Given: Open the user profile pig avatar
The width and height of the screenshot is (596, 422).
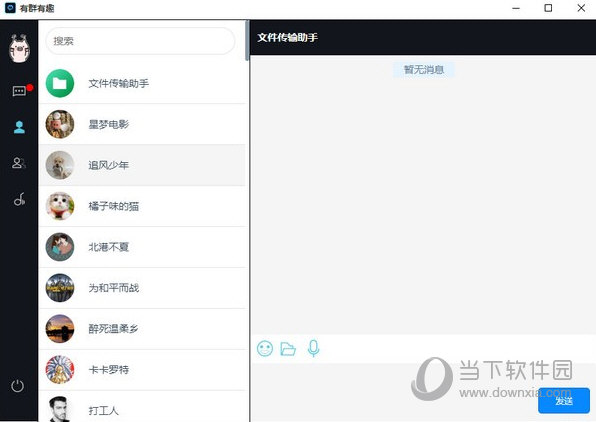Looking at the screenshot, I should tap(19, 48).
